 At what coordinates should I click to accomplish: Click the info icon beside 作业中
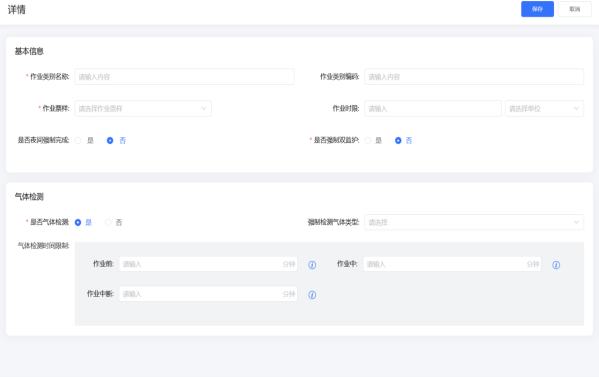pyautogui.click(x=556, y=265)
